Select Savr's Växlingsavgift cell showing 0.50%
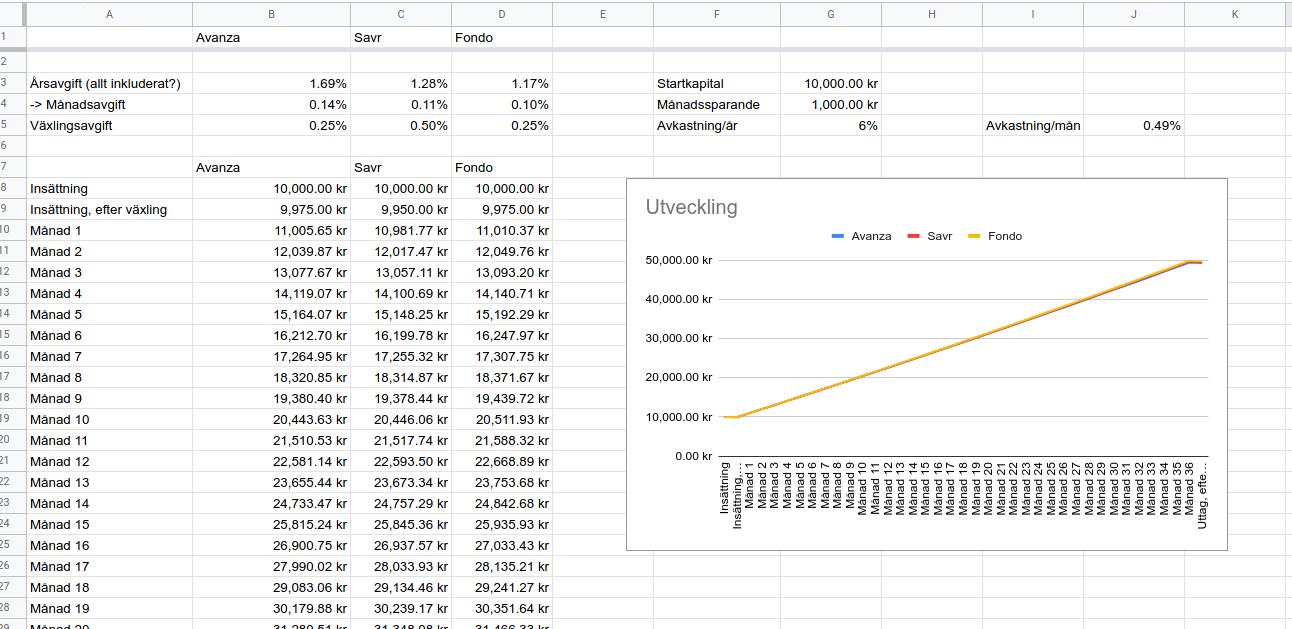Screen dimensions: 1292x629 pos(400,126)
